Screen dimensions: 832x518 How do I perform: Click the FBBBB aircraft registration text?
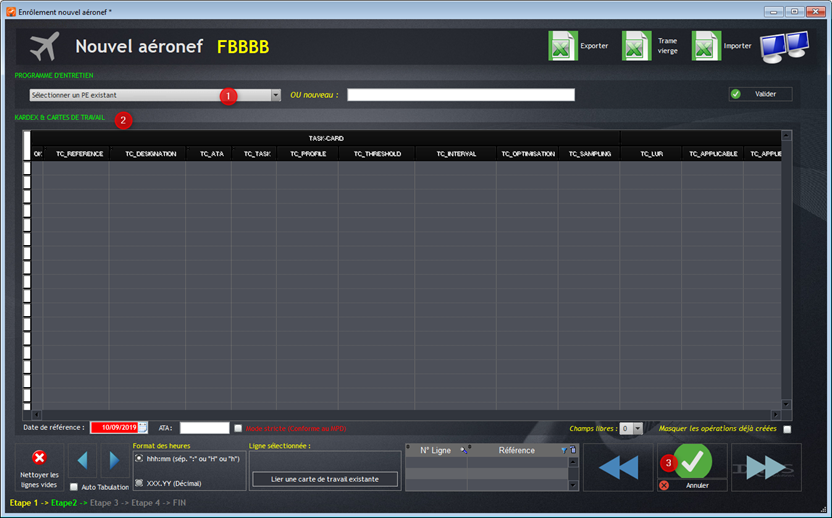point(243,47)
